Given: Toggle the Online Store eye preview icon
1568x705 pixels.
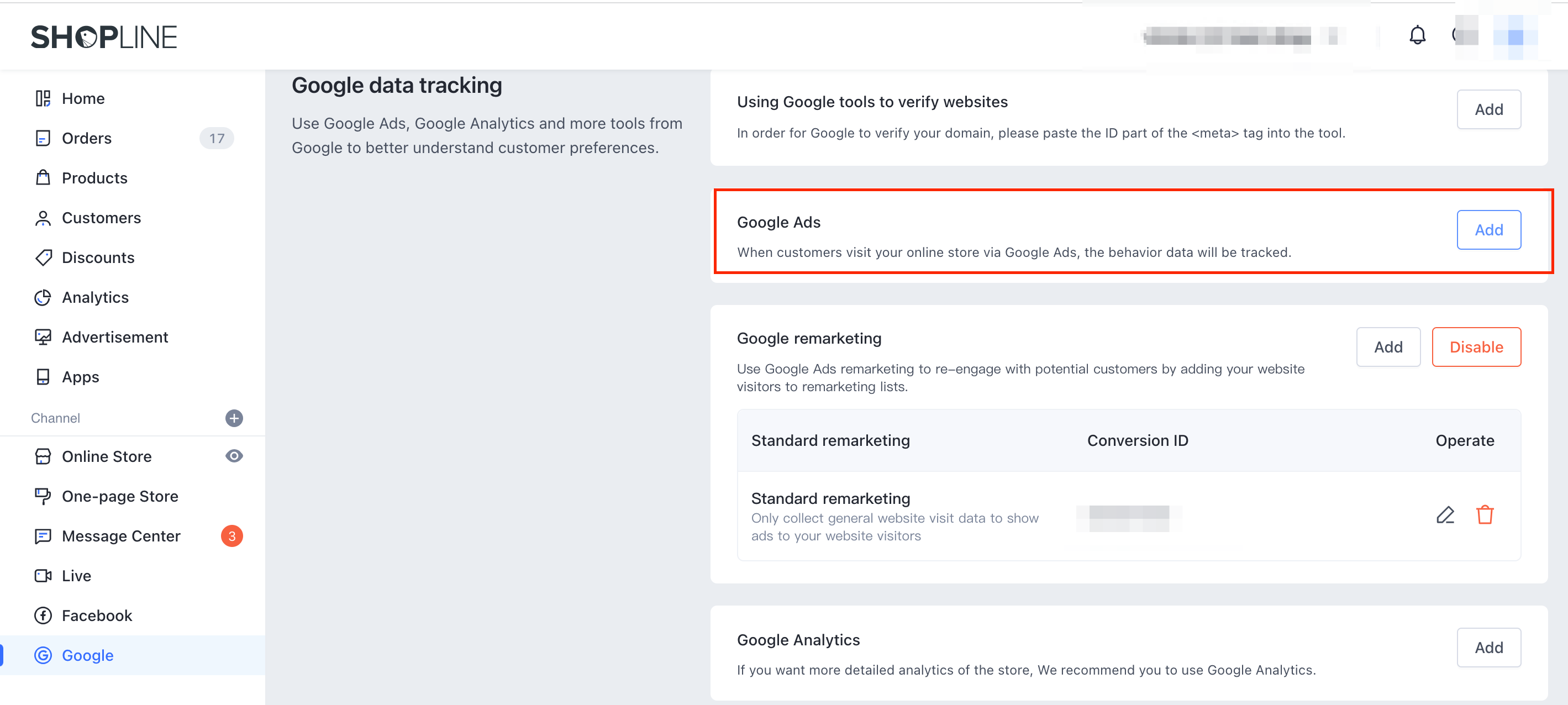Looking at the screenshot, I should click(x=234, y=456).
